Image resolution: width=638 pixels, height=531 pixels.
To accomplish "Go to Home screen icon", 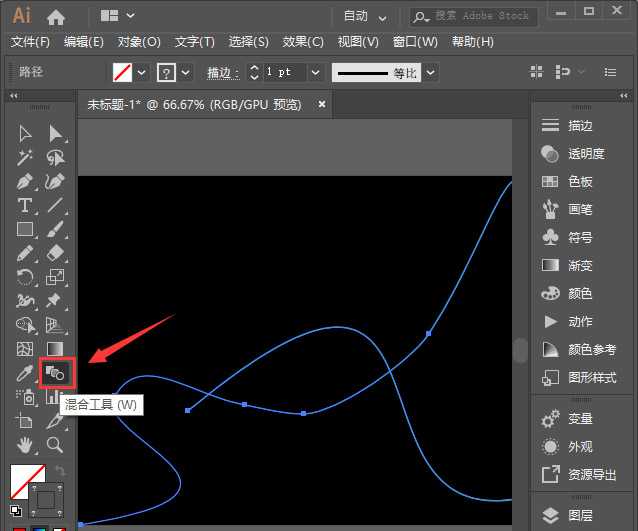I will click(56, 17).
